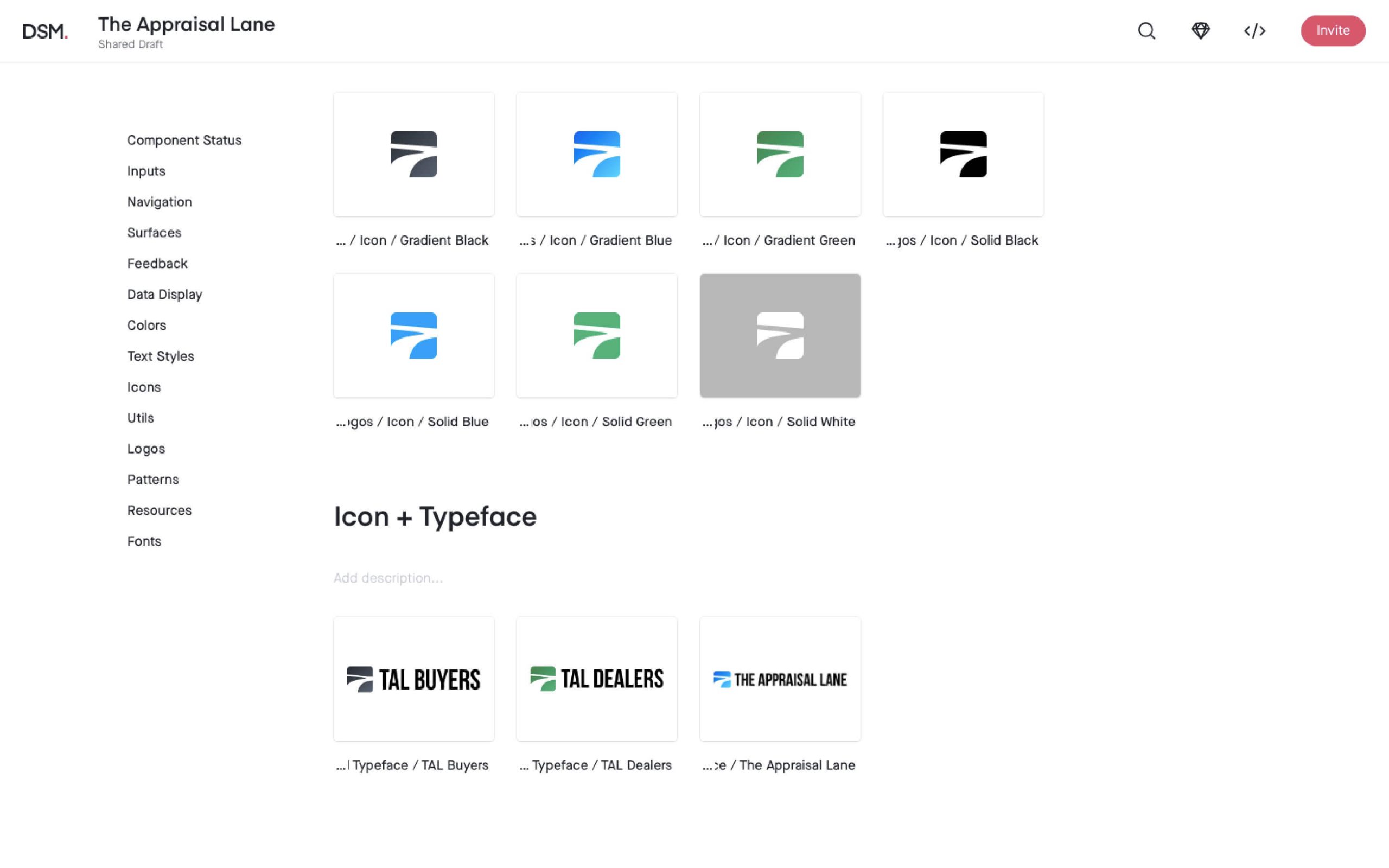Open Component Status in sidebar
Image resolution: width=1389 pixels, height=868 pixels.
click(x=184, y=140)
